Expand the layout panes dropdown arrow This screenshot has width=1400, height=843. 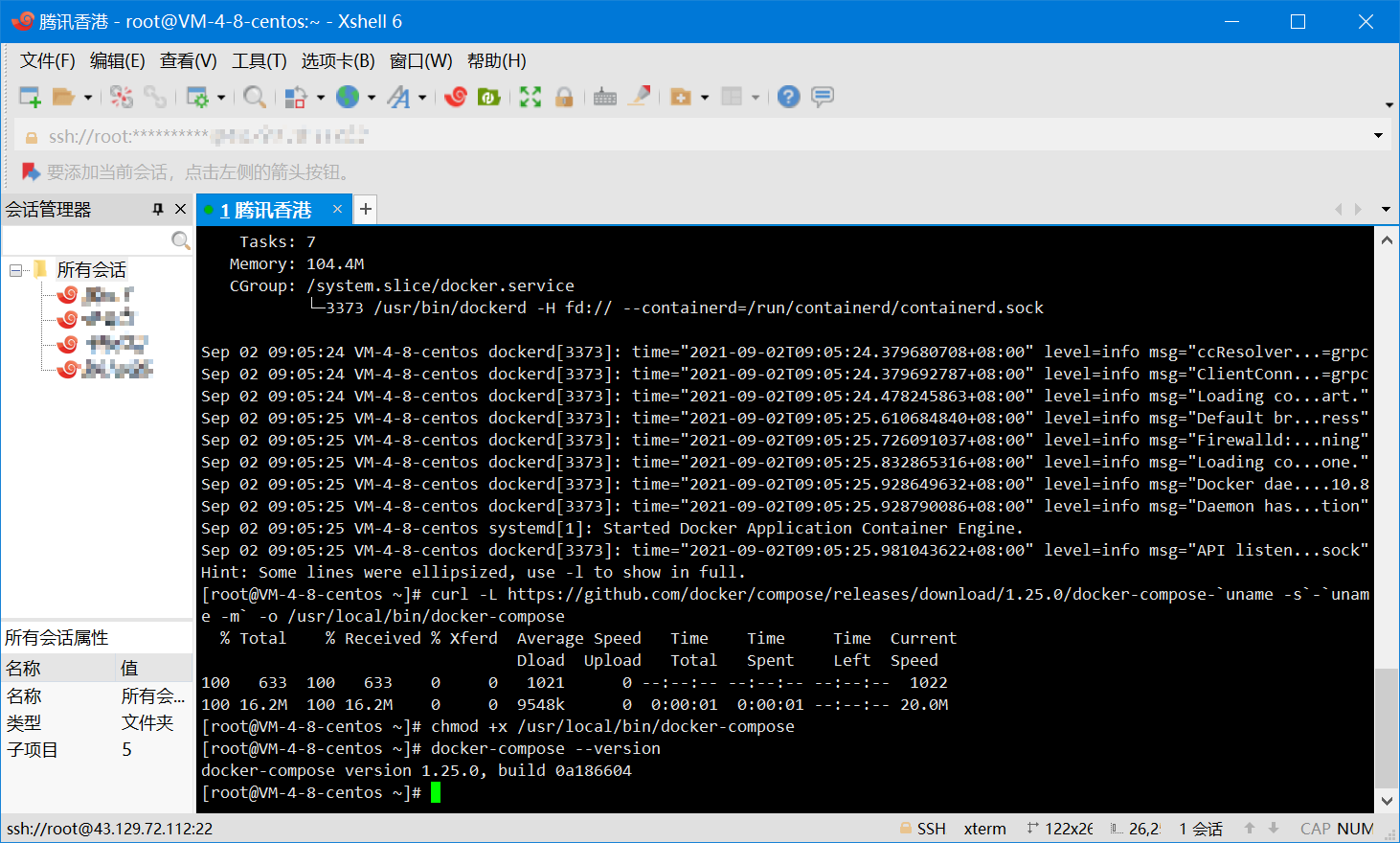click(756, 97)
